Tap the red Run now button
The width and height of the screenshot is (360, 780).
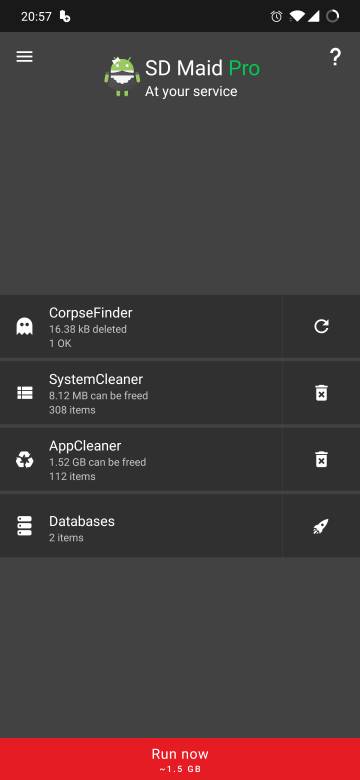point(180,759)
